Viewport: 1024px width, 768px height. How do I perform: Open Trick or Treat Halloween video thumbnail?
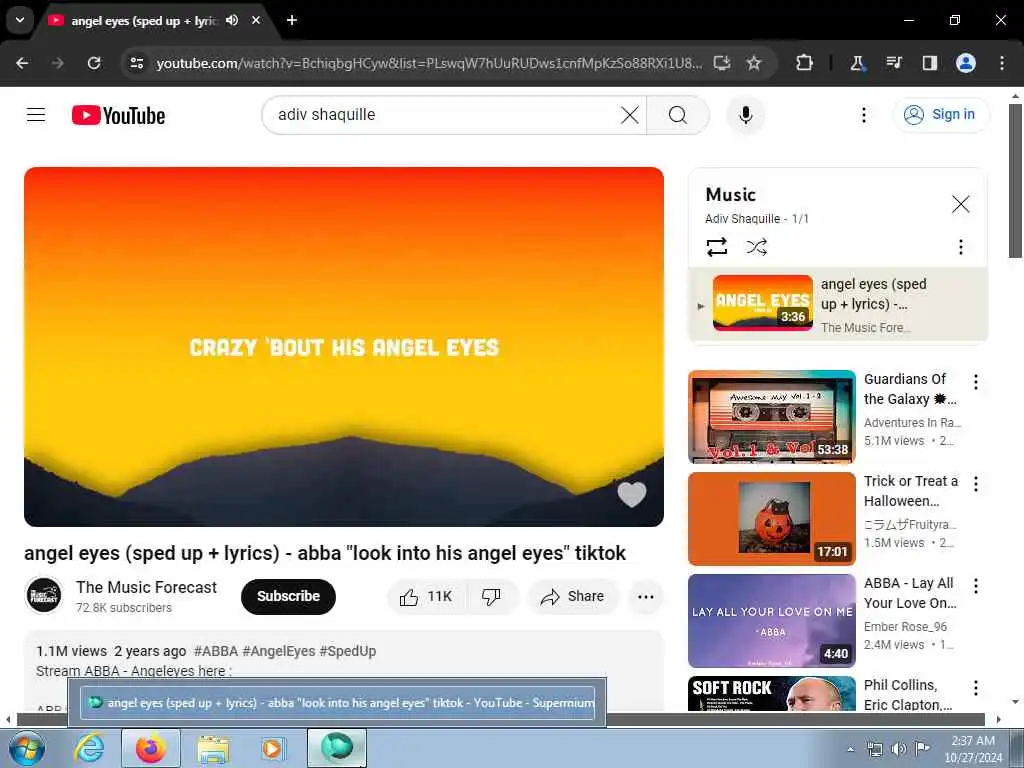pos(772,519)
